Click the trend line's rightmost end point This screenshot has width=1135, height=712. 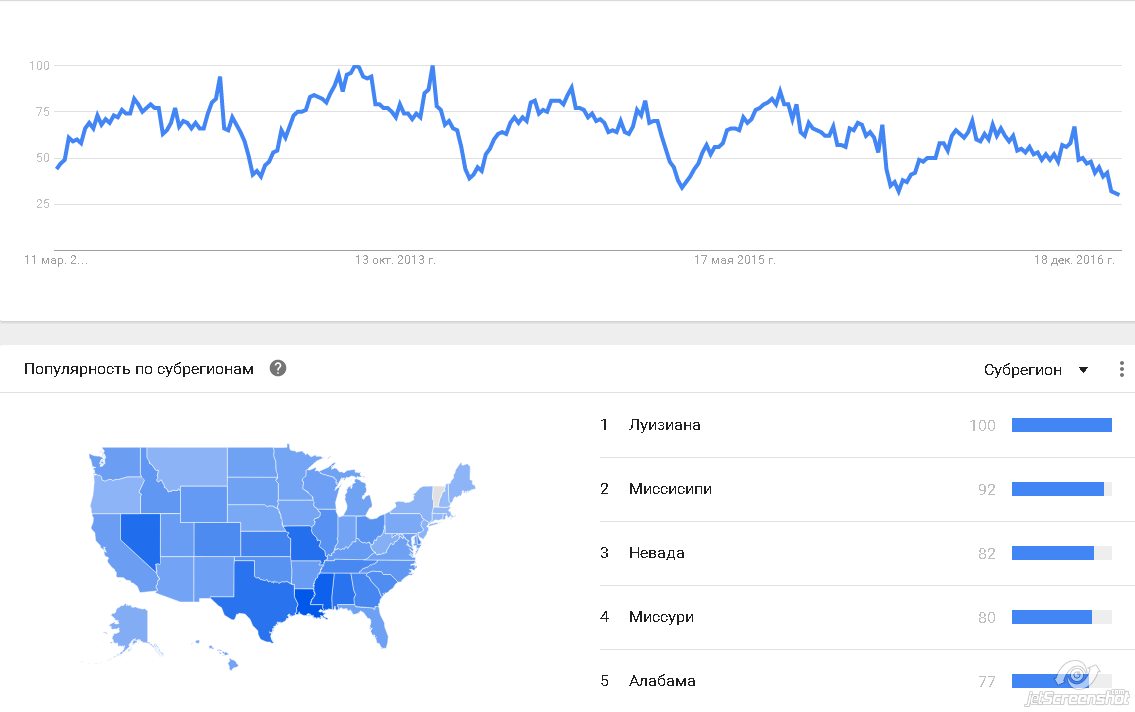click(1118, 194)
